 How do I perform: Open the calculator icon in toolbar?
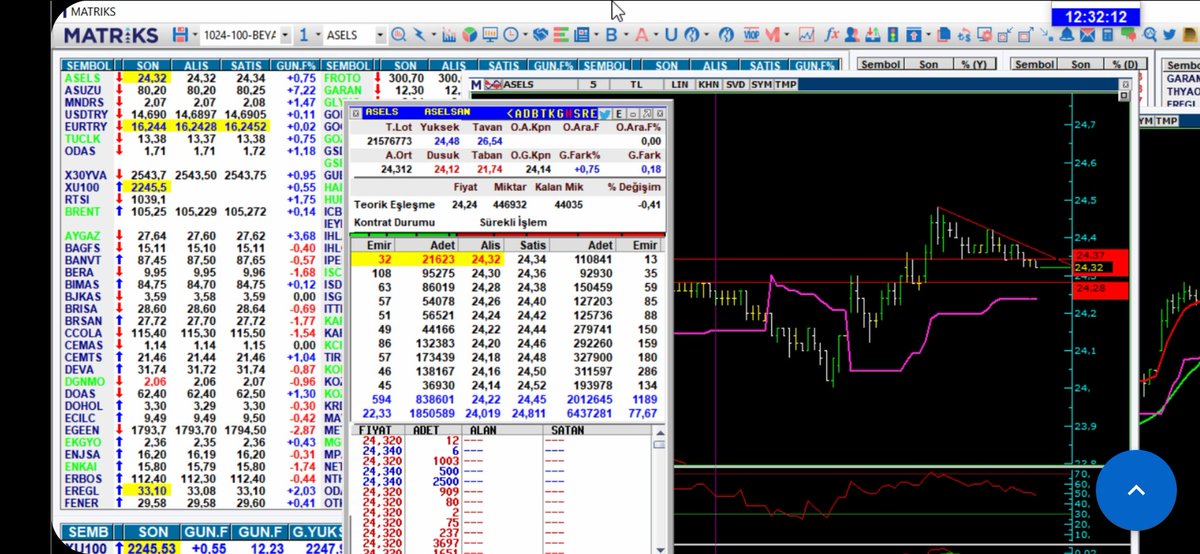tap(1107, 35)
